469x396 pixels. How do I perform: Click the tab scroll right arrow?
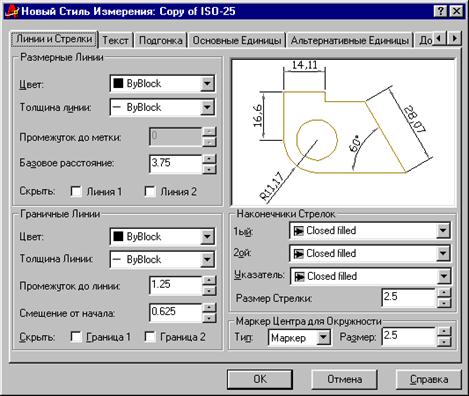click(x=454, y=38)
